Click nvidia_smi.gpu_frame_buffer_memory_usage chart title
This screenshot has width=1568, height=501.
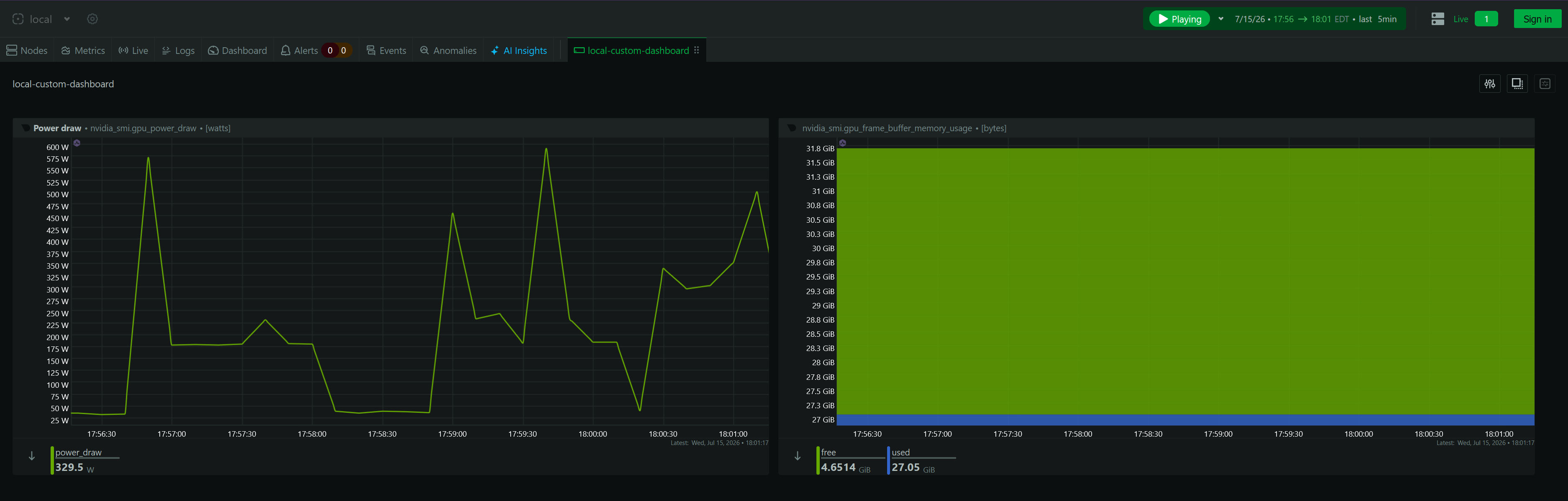(887, 128)
